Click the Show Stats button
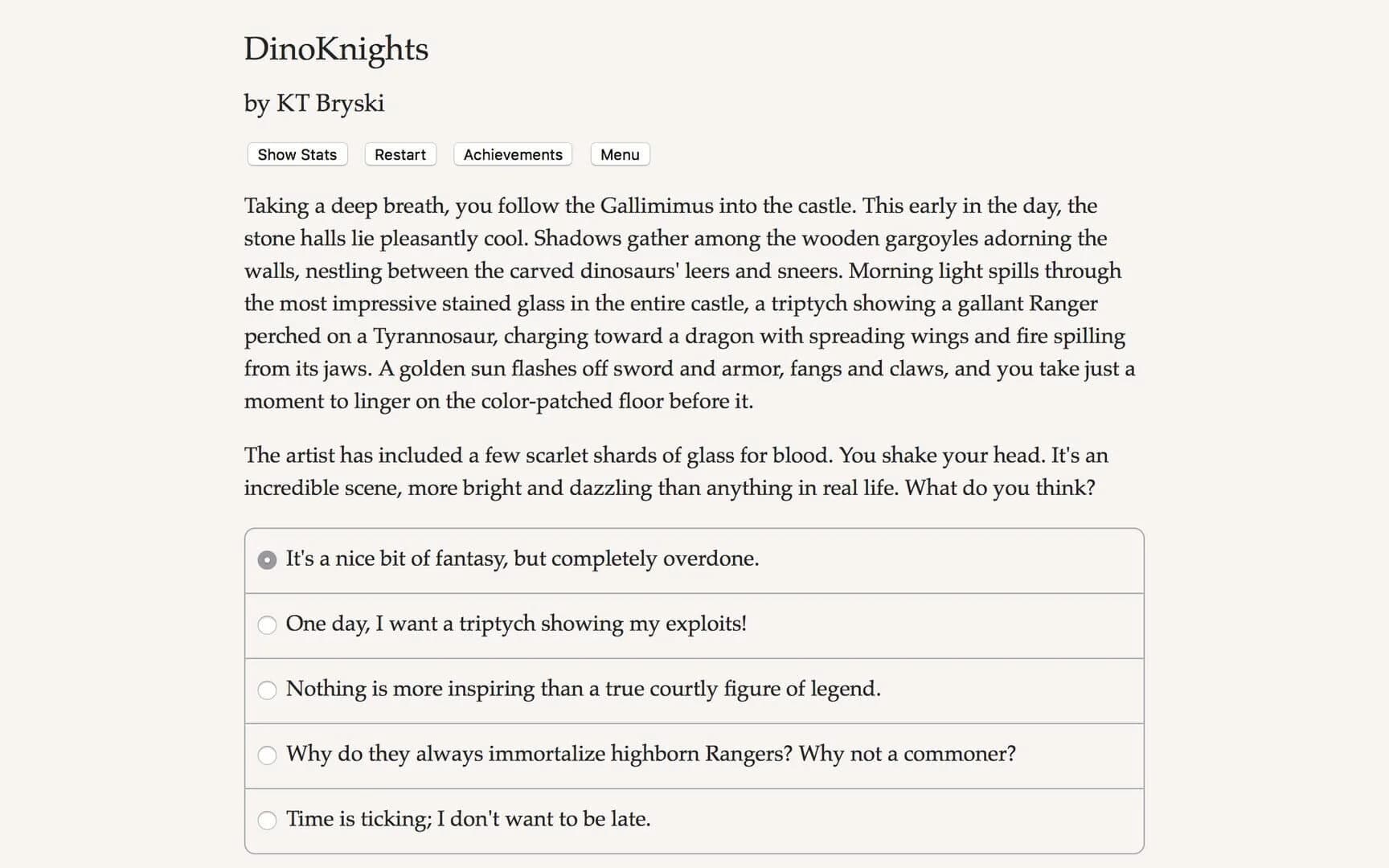1389x868 pixels. [296, 154]
